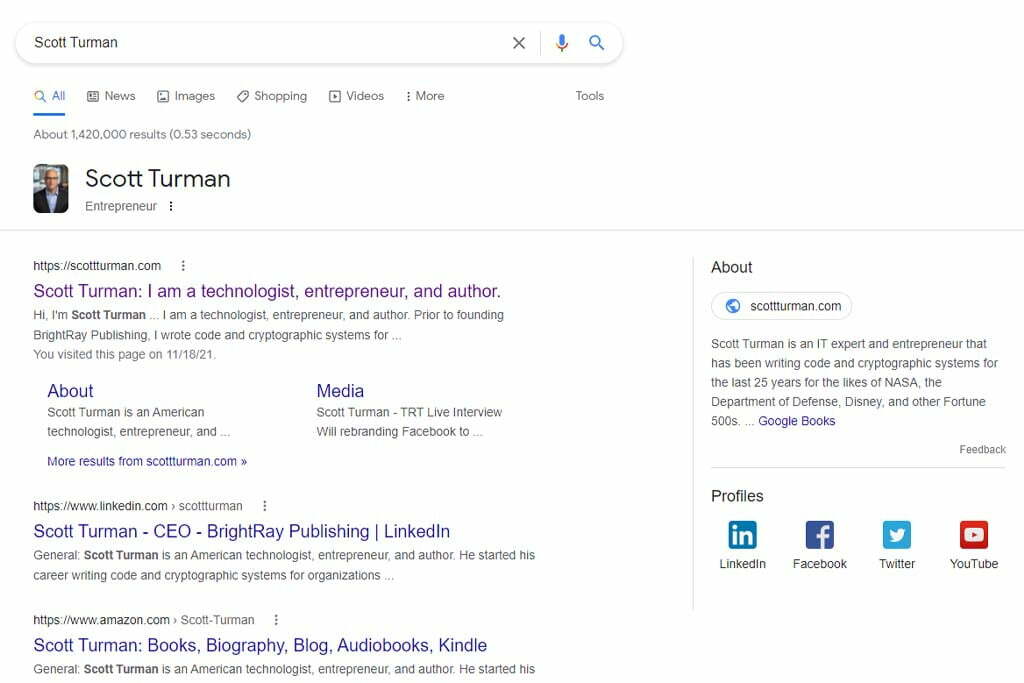This screenshot has height=683, width=1024.
Task: Click the LinkedIn label under Profiles
Action: (743, 564)
